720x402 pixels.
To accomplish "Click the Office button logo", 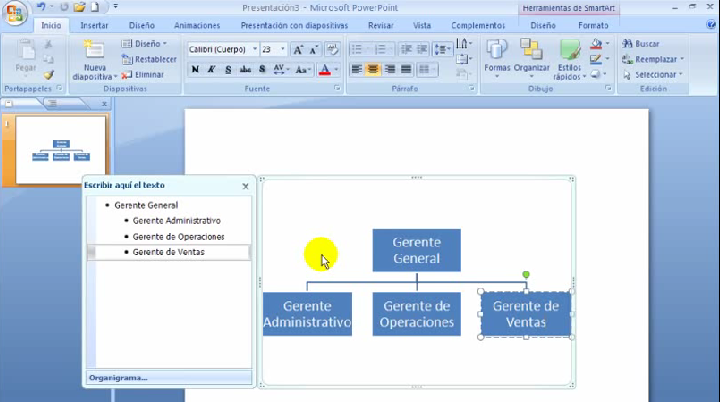I will (x=14, y=14).
